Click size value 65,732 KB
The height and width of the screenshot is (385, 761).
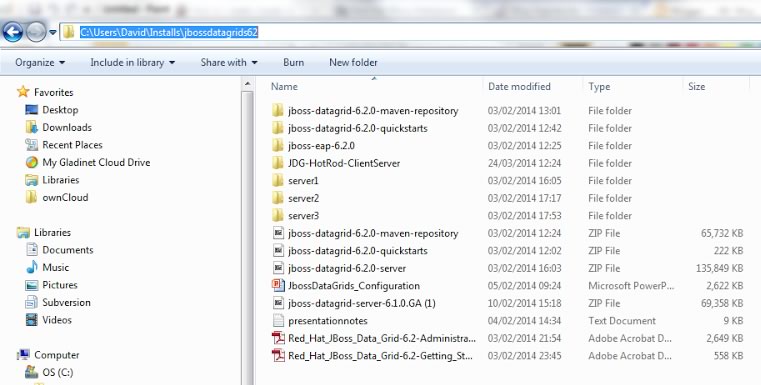[722, 233]
